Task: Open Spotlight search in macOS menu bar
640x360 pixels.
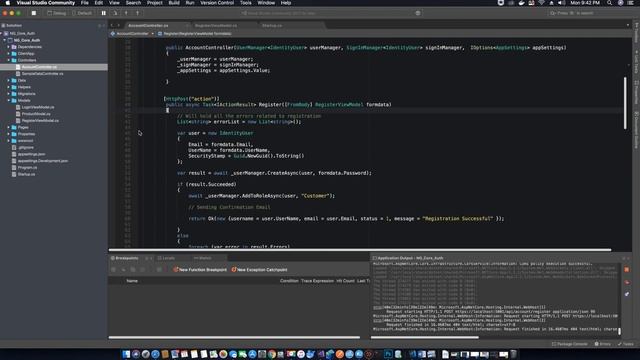Action: 609,3
